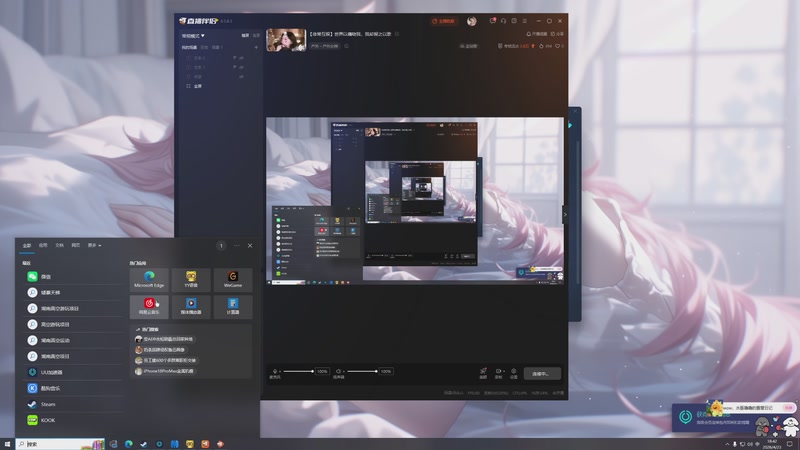Click the message icon with red dot in streaming app
800x450 pixels.
point(492,21)
